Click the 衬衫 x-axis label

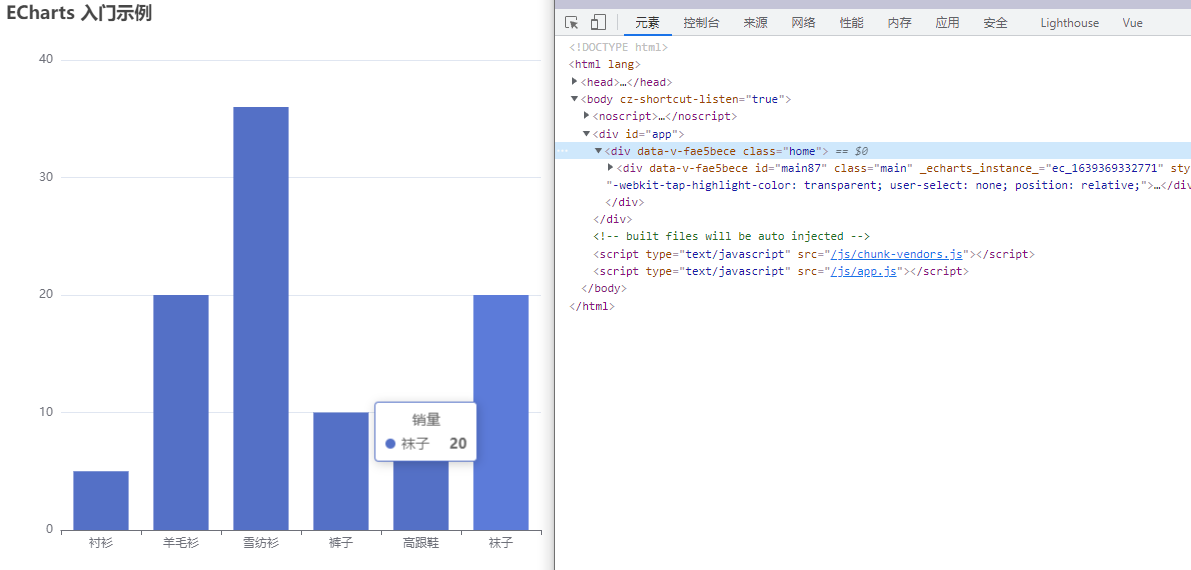point(101,543)
